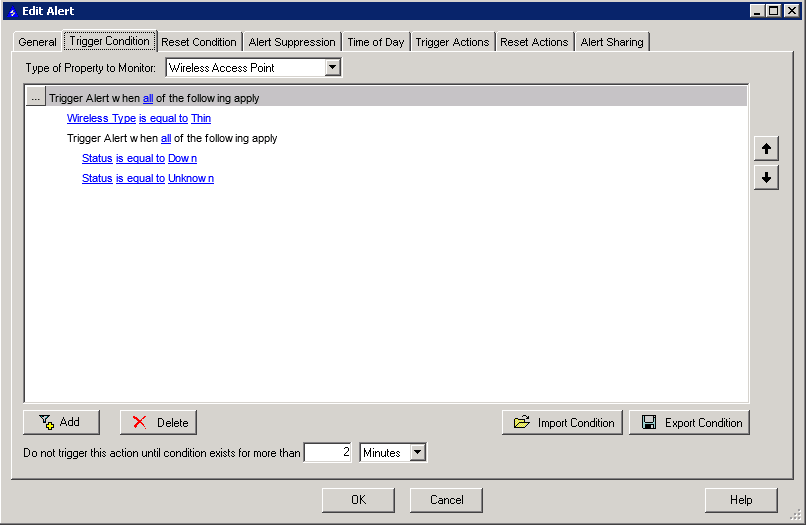The height and width of the screenshot is (525, 806).
Task: Move condition up with arrow button
Action: click(766, 149)
